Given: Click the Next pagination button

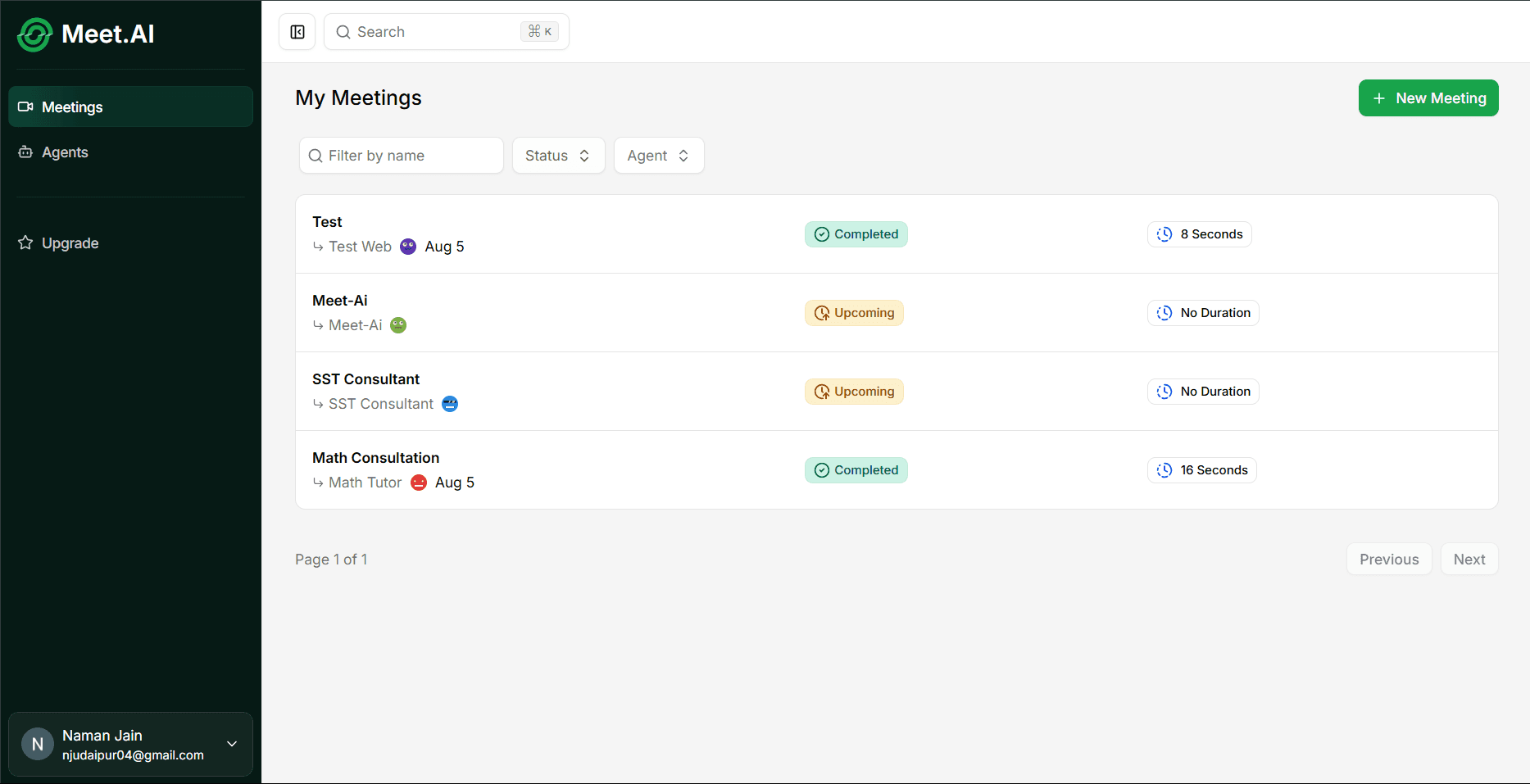Looking at the screenshot, I should pyautogui.click(x=1469, y=560).
